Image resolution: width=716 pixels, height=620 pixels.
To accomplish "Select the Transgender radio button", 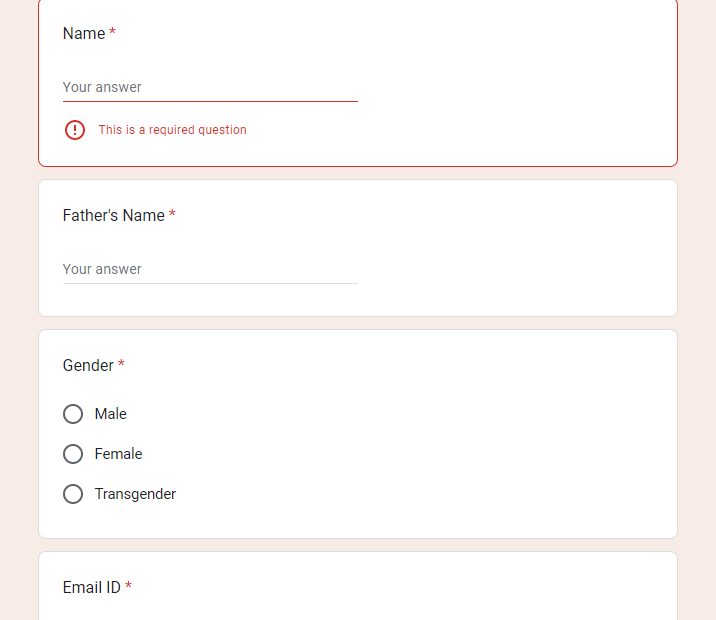I will 73,494.
